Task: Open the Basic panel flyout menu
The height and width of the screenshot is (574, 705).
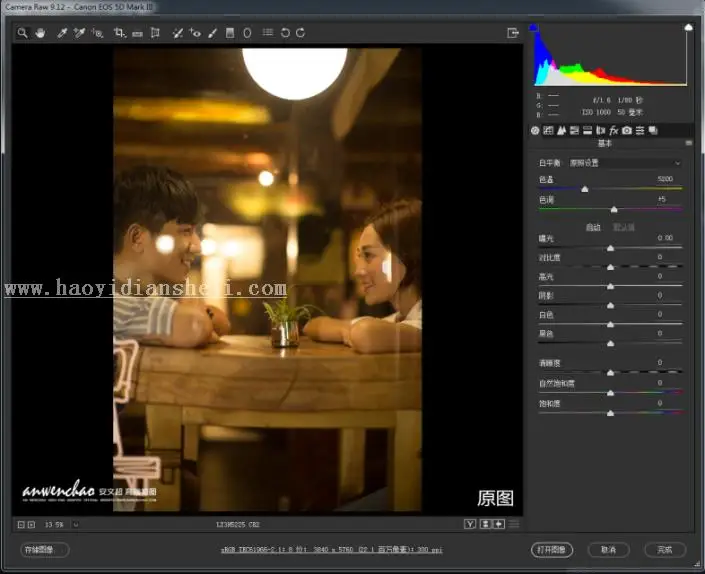Action: pos(688,143)
